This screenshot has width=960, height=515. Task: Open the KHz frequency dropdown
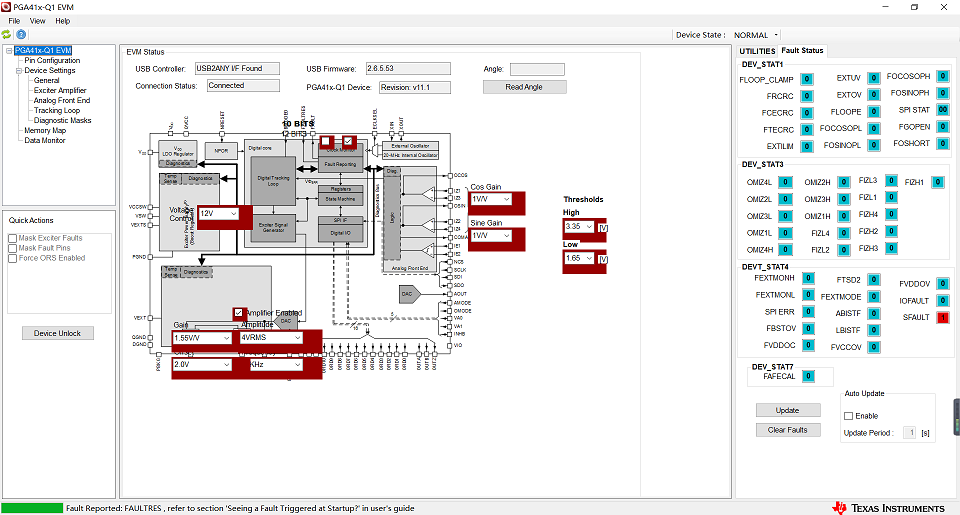tap(276, 364)
